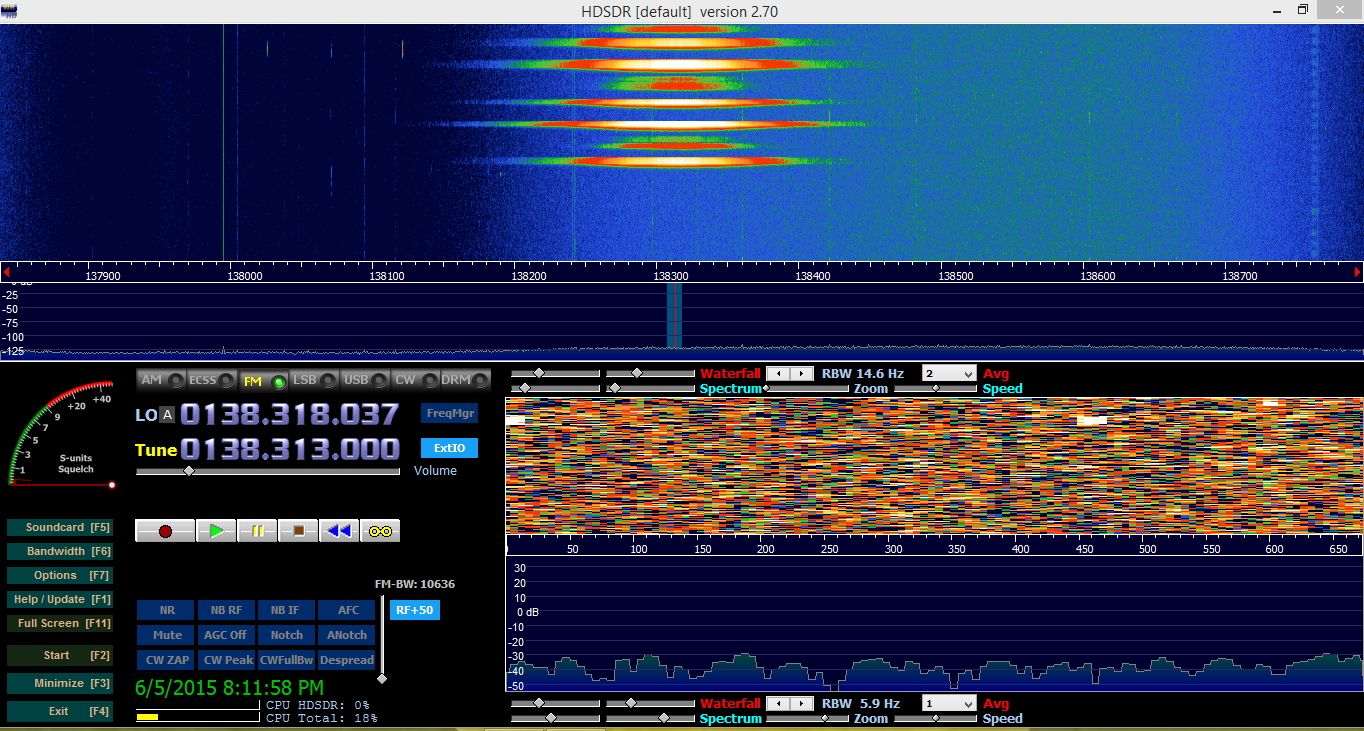Stop playback with the brown stop button
This screenshot has width=1364, height=731.
click(298, 531)
